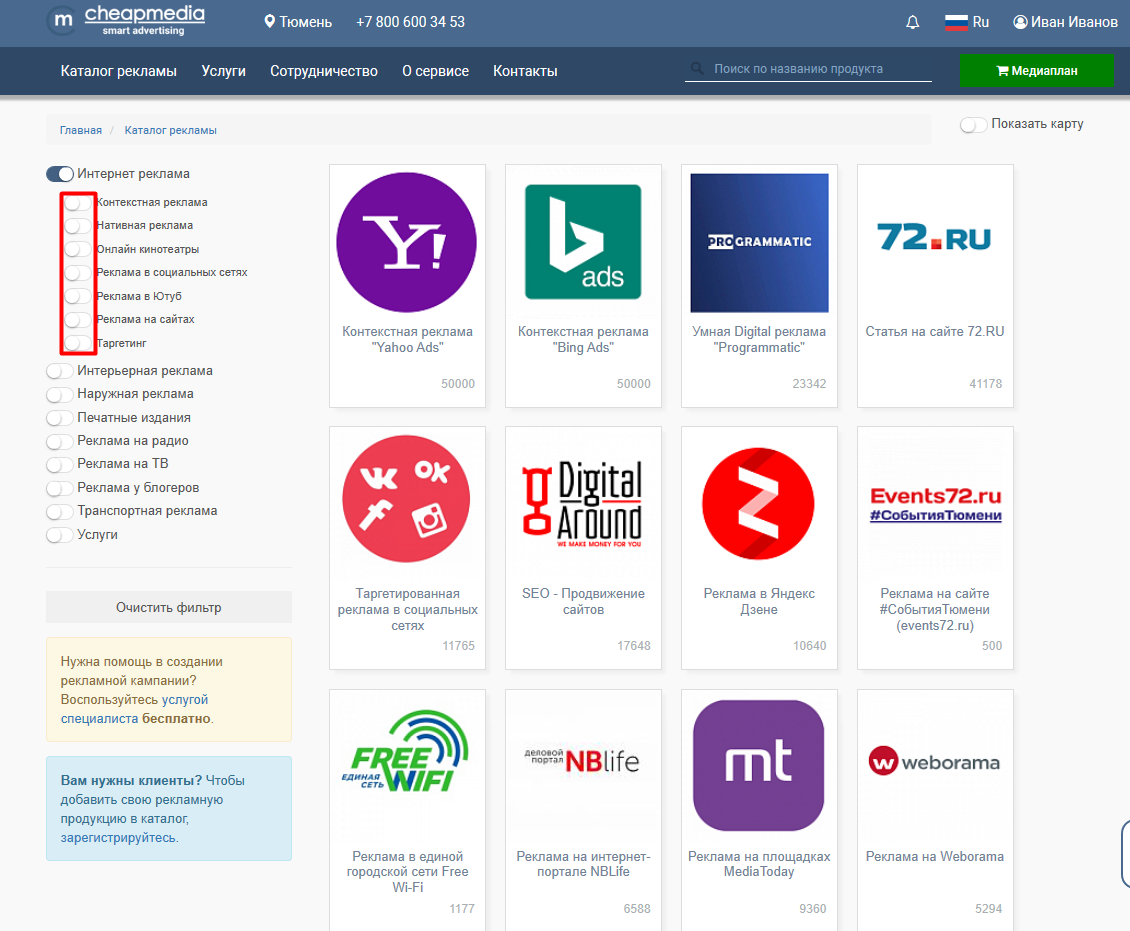Click the cheapmedia logo in the header
The height and width of the screenshot is (931, 1130).
[126, 21]
